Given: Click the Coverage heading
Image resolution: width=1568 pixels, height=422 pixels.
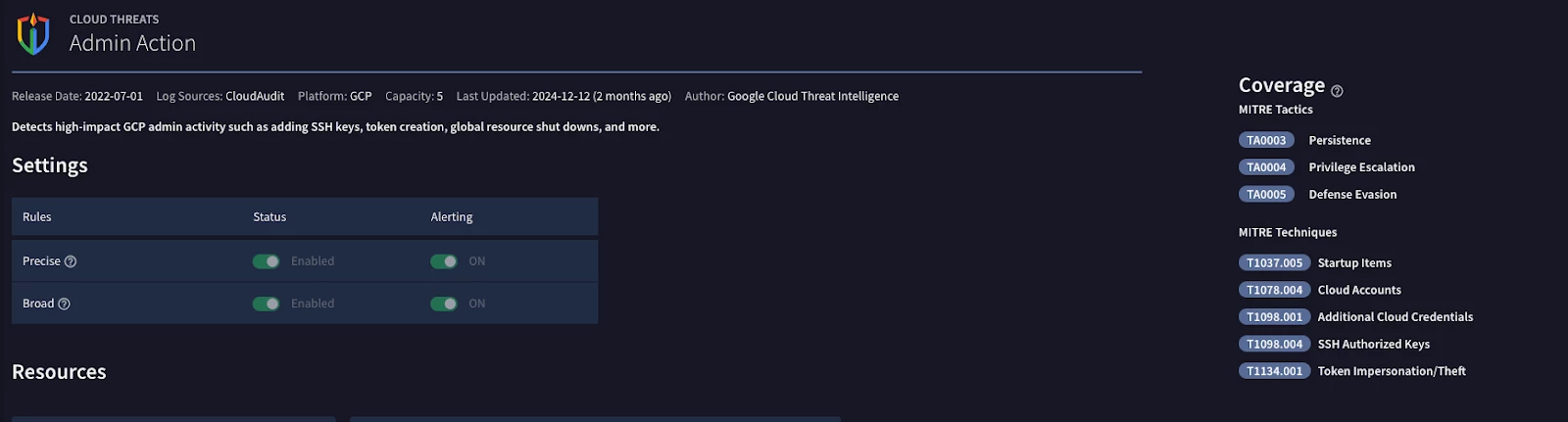Looking at the screenshot, I should click(1282, 85).
